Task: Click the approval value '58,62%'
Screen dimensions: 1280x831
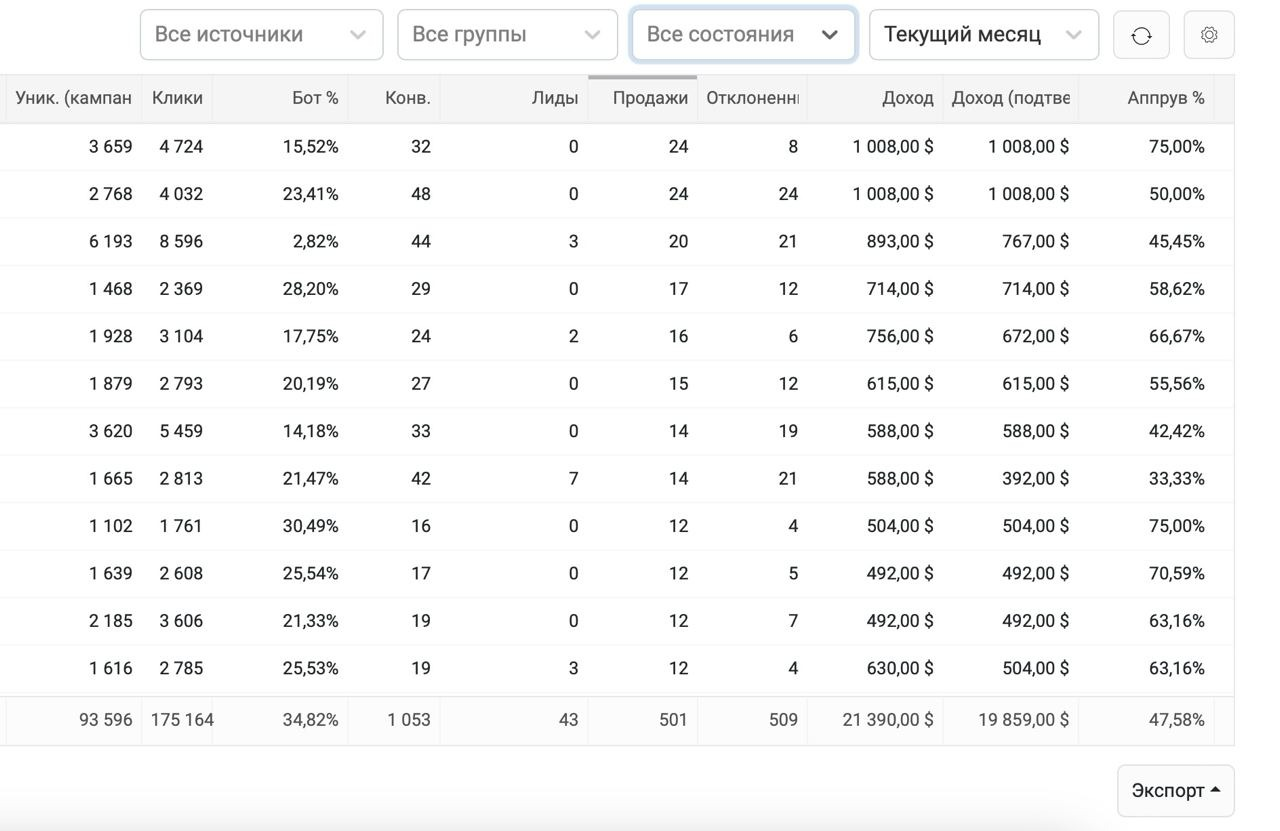Action: click(1177, 289)
